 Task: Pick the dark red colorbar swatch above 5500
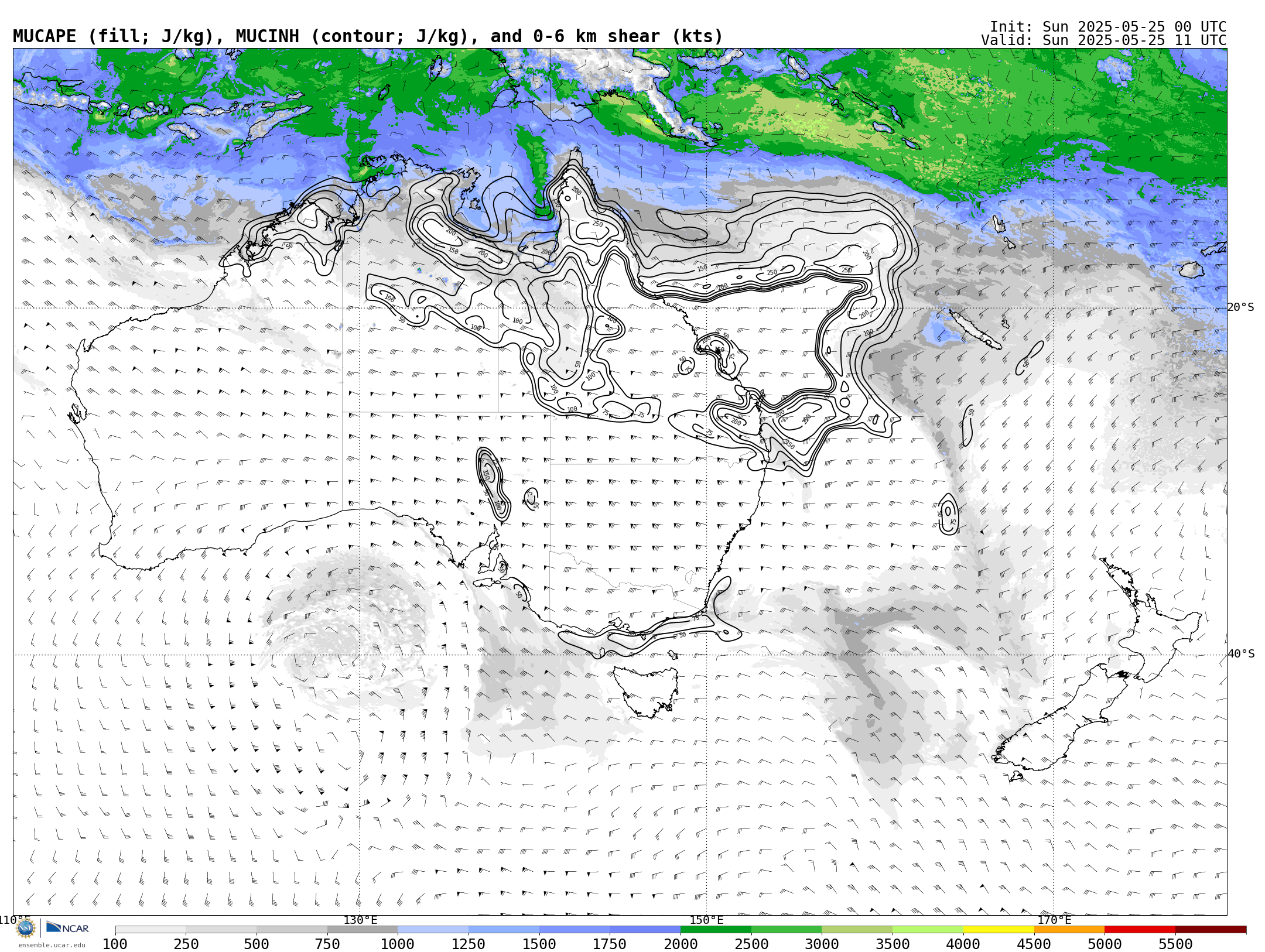point(1211,930)
